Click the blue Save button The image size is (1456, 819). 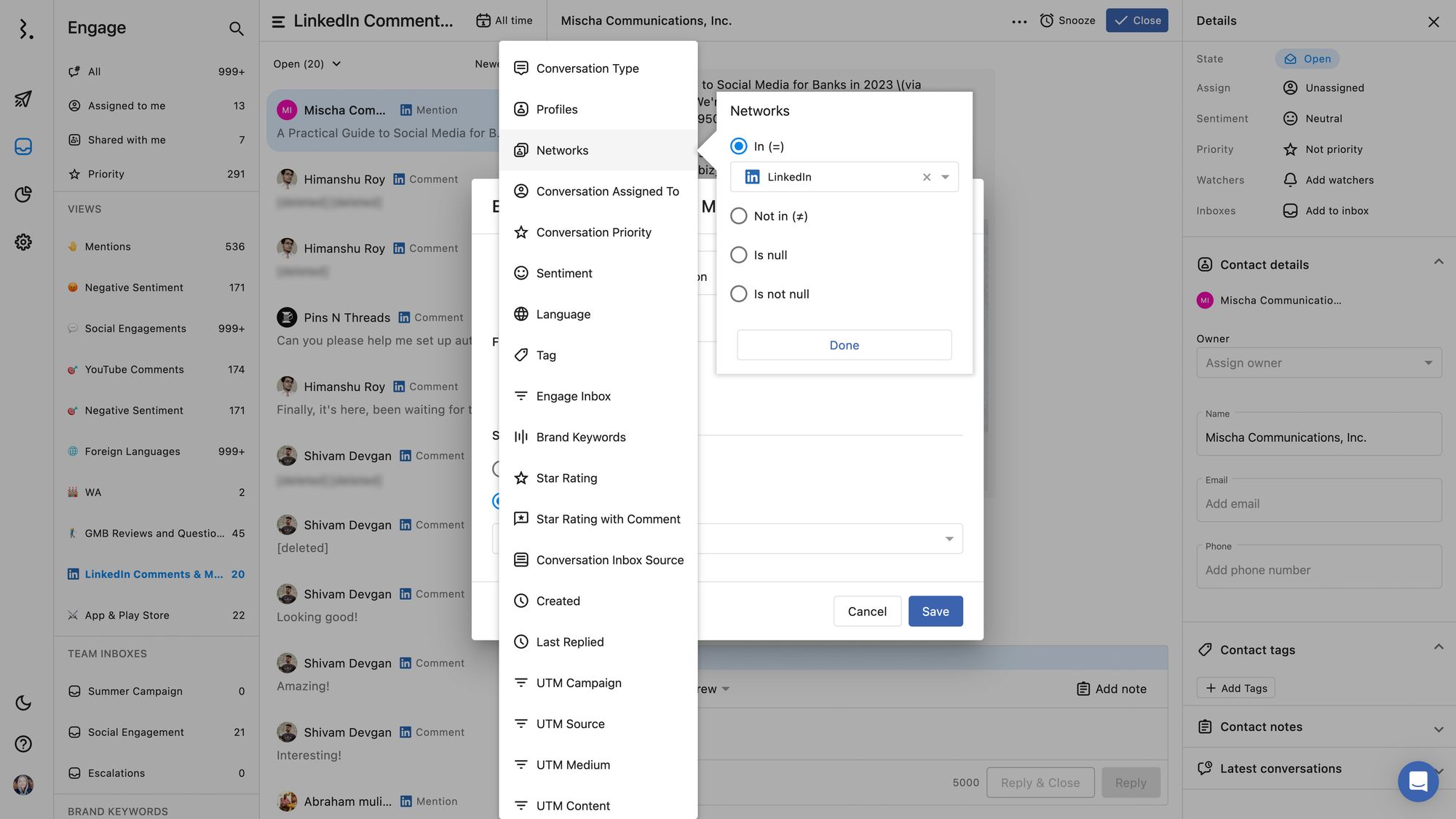pyautogui.click(x=935, y=612)
